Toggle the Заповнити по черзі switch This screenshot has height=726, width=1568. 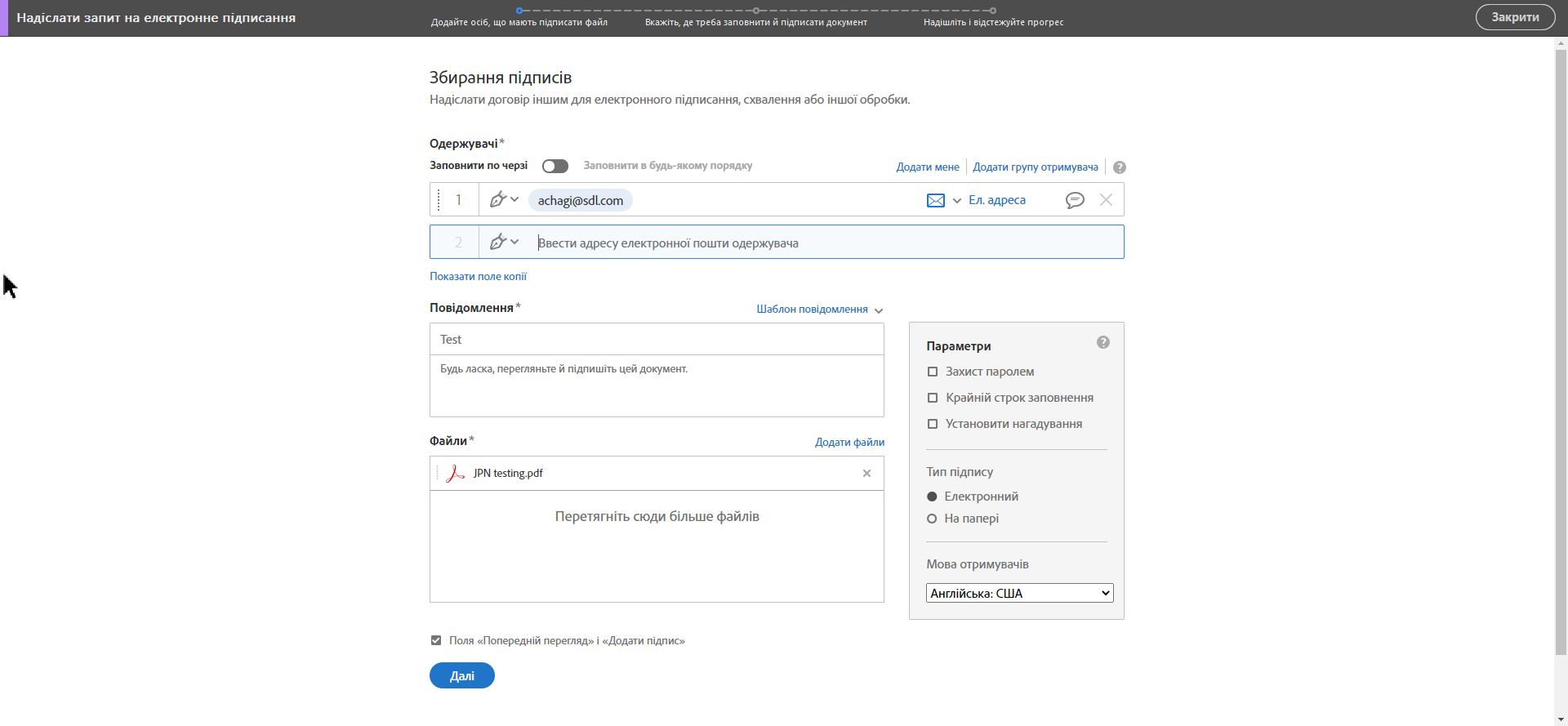pos(555,166)
